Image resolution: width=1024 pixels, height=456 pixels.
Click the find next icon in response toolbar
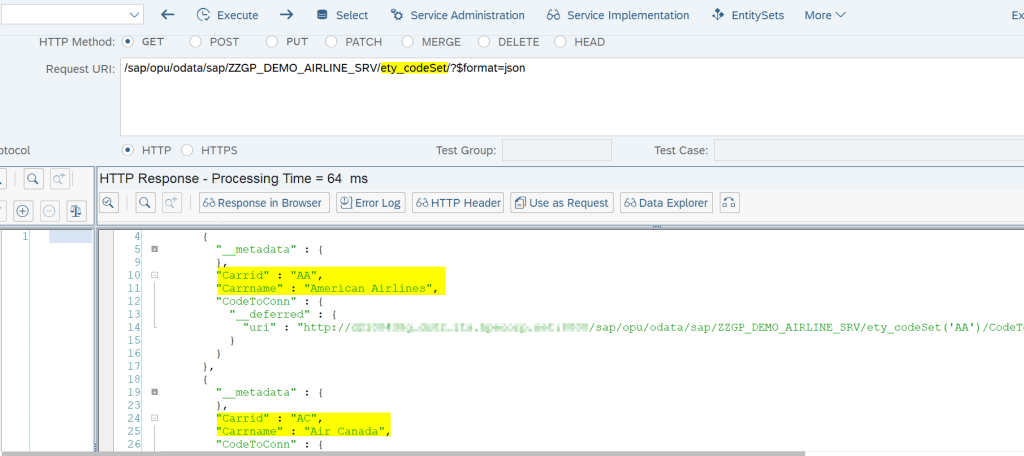pyautogui.click(x=172, y=203)
